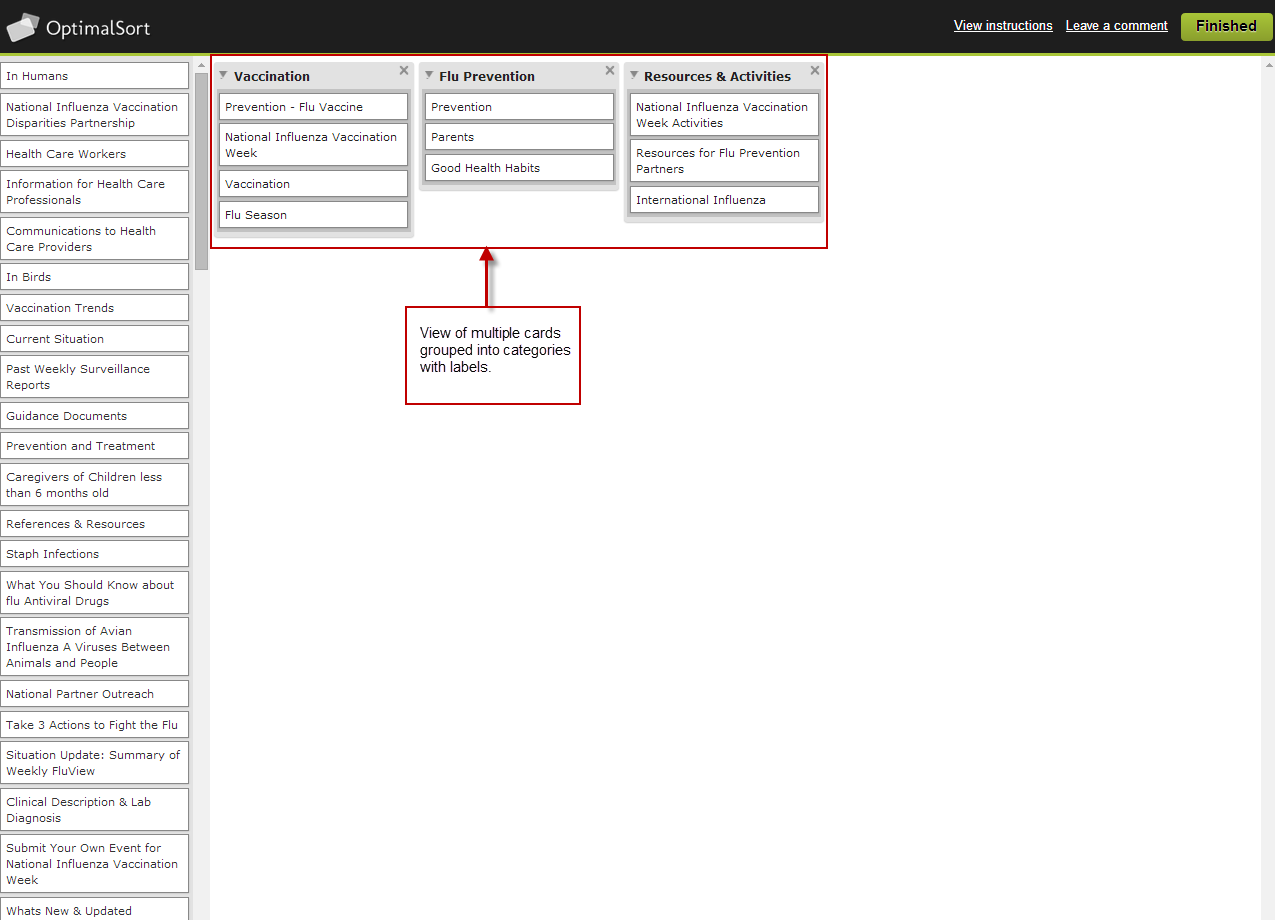Close the Resources & Activities category
This screenshot has height=920, width=1275.
(815, 70)
